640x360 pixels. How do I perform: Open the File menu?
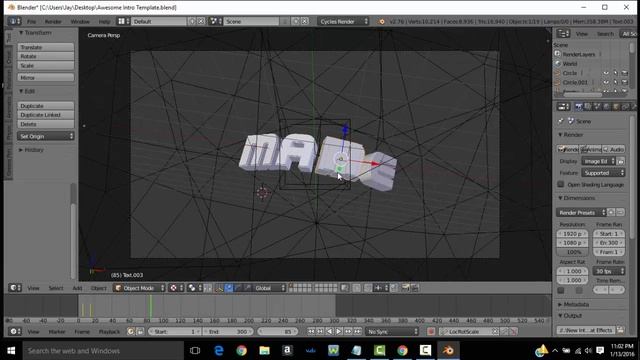click(31, 21)
